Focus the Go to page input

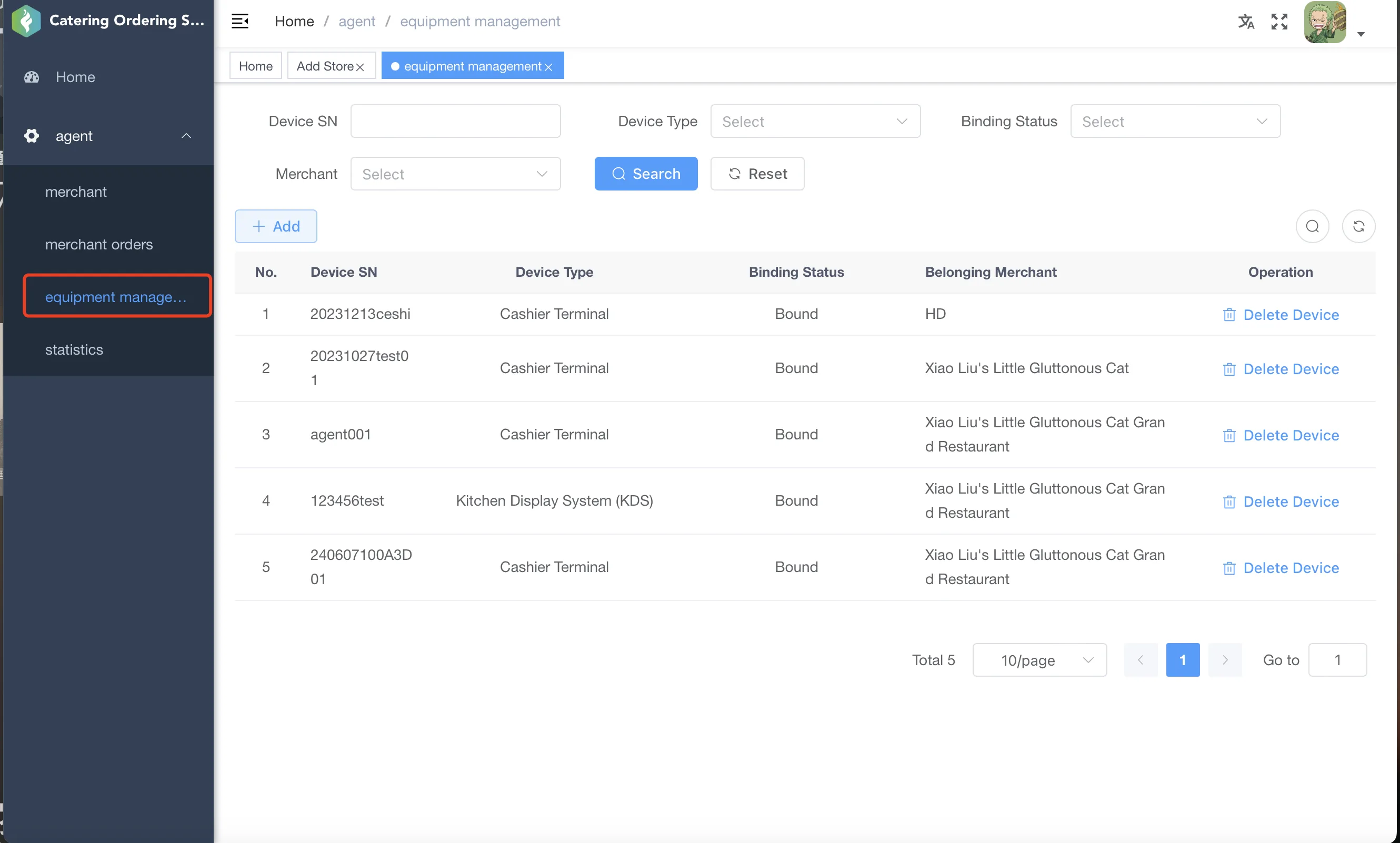(1337, 660)
